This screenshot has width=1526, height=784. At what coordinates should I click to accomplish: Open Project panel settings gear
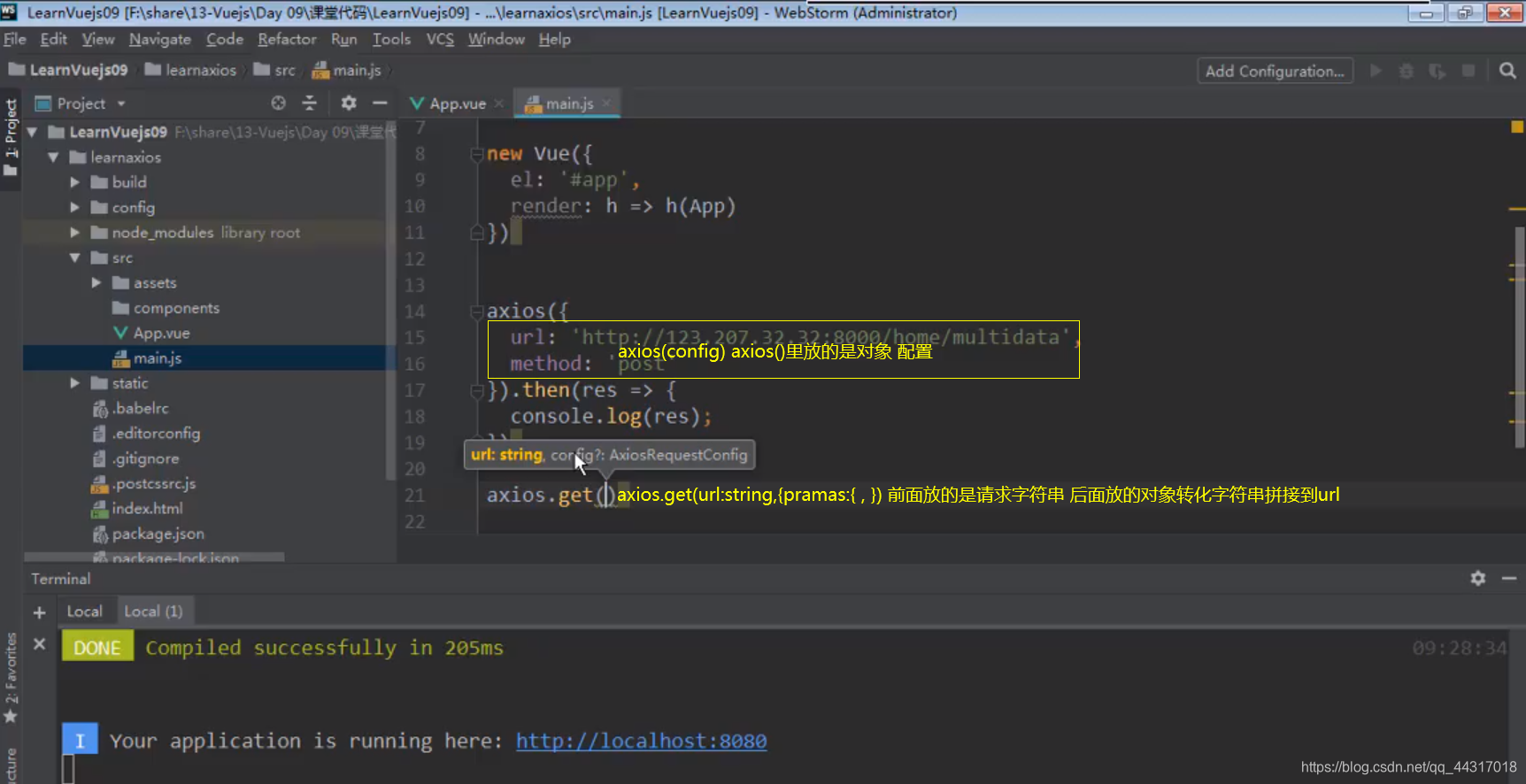tap(349, 104)
